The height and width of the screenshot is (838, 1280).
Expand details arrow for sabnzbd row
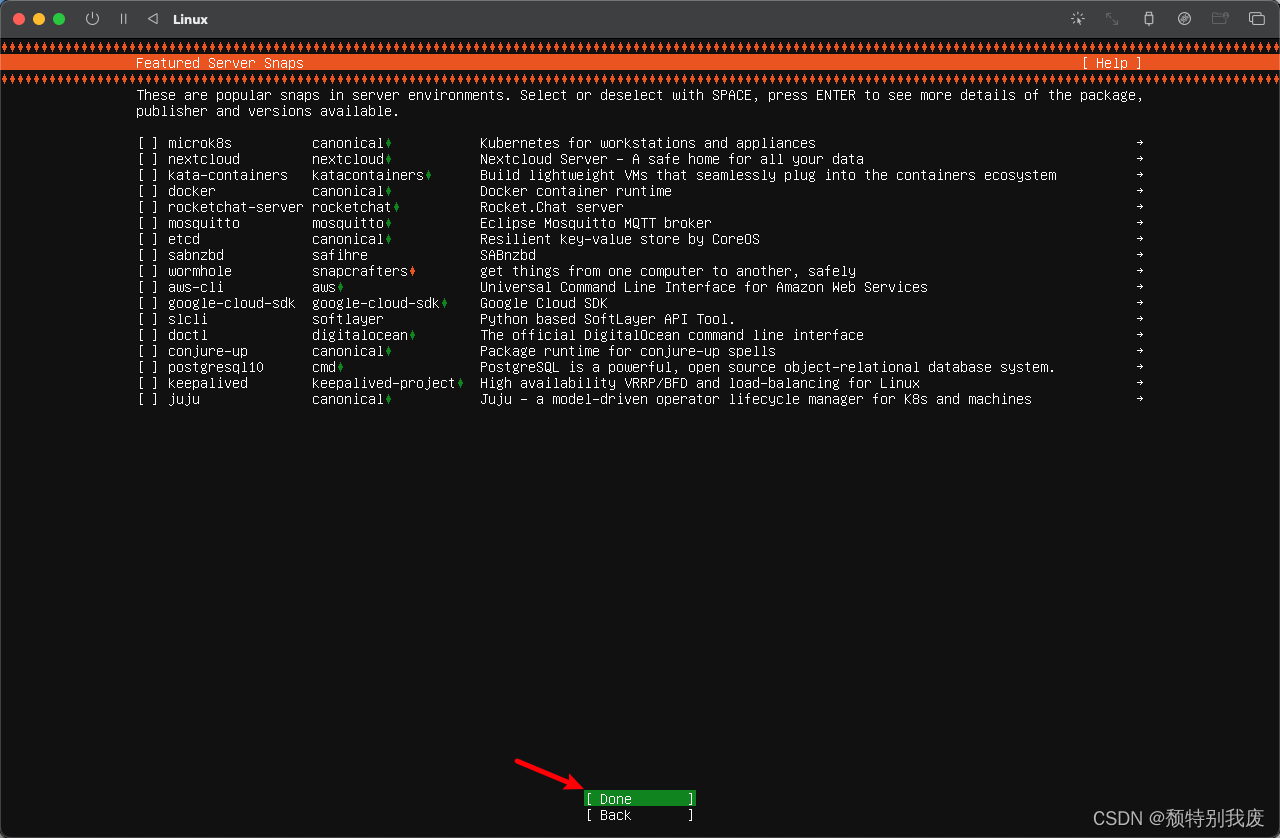(x=1140, y=255)
